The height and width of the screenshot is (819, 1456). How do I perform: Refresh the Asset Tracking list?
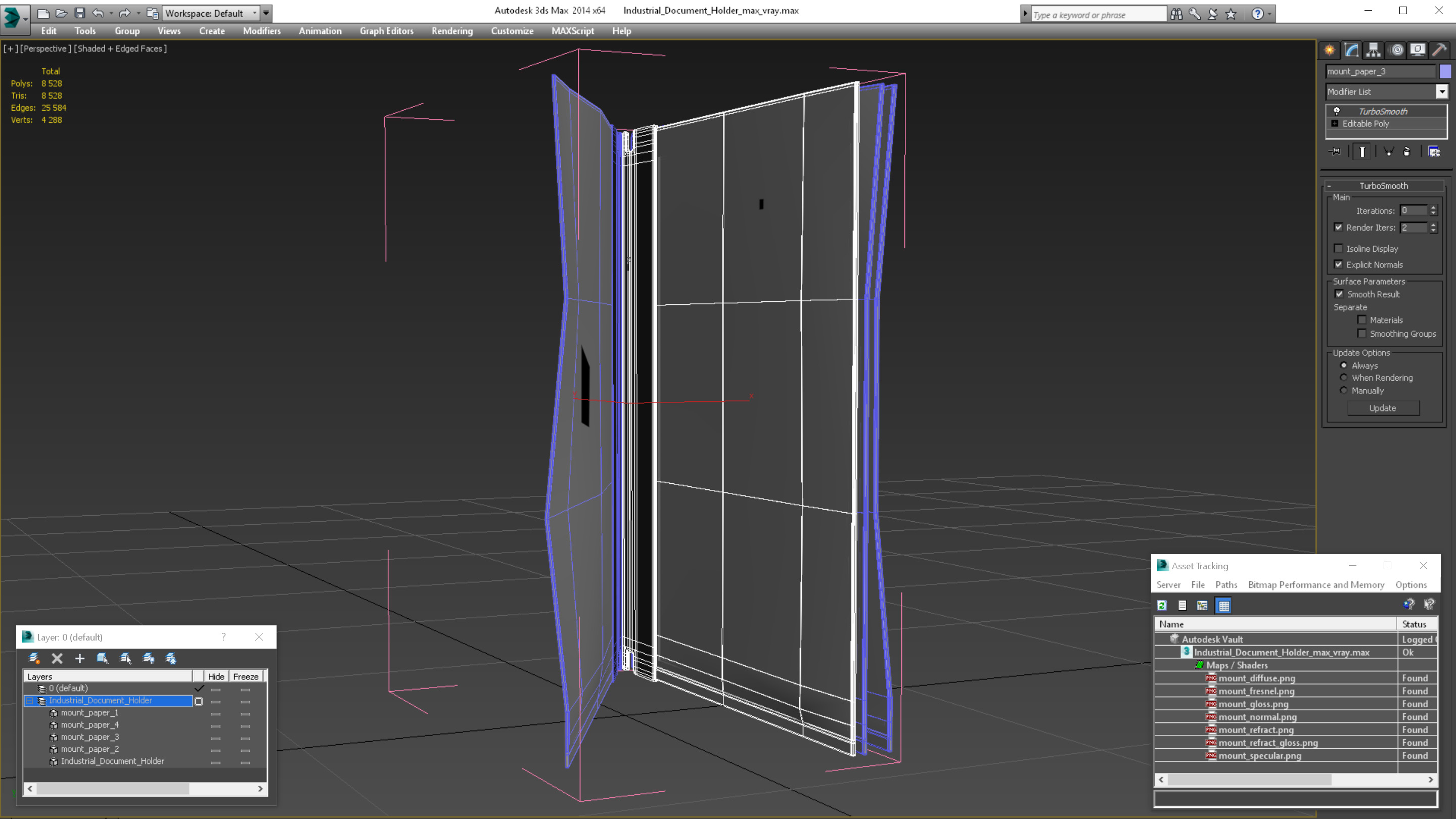(x=1162, y=605)
